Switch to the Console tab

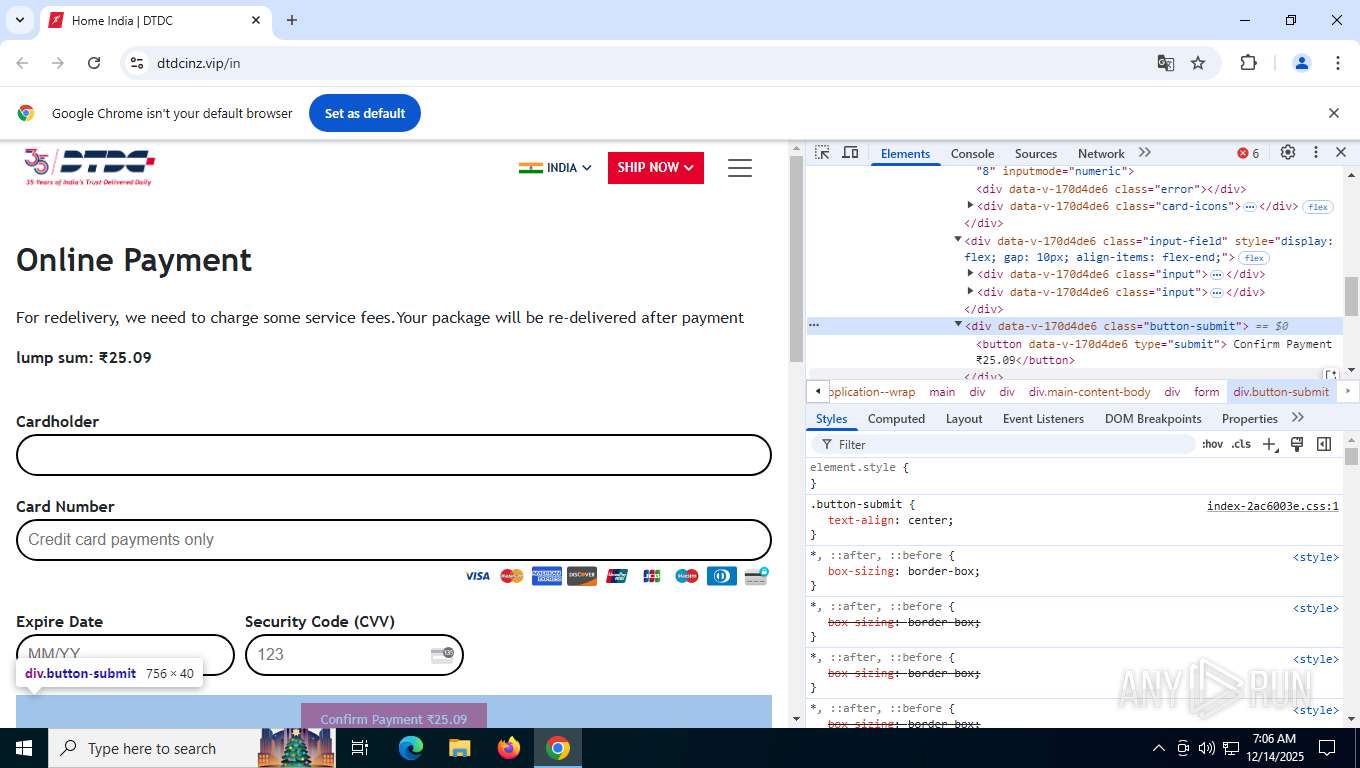click(972, 153)
